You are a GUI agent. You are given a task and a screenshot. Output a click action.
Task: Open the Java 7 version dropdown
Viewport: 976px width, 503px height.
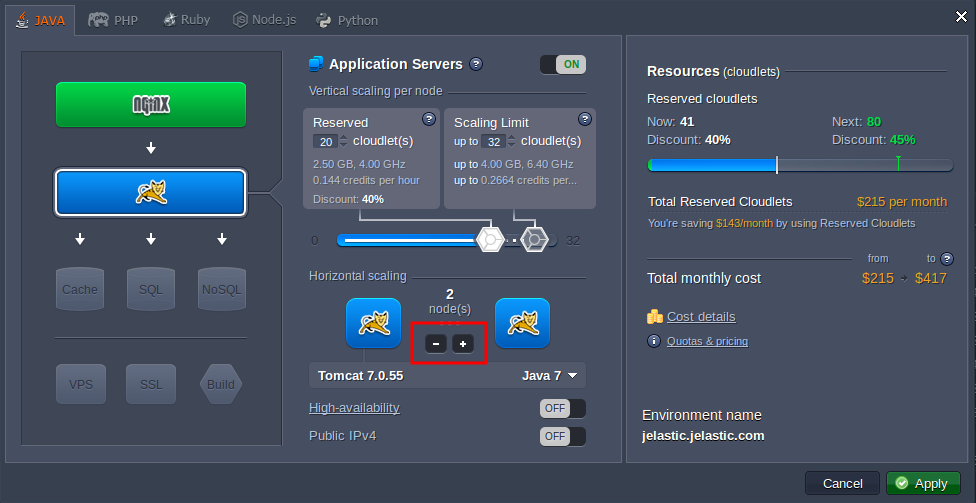click(550, 376)
